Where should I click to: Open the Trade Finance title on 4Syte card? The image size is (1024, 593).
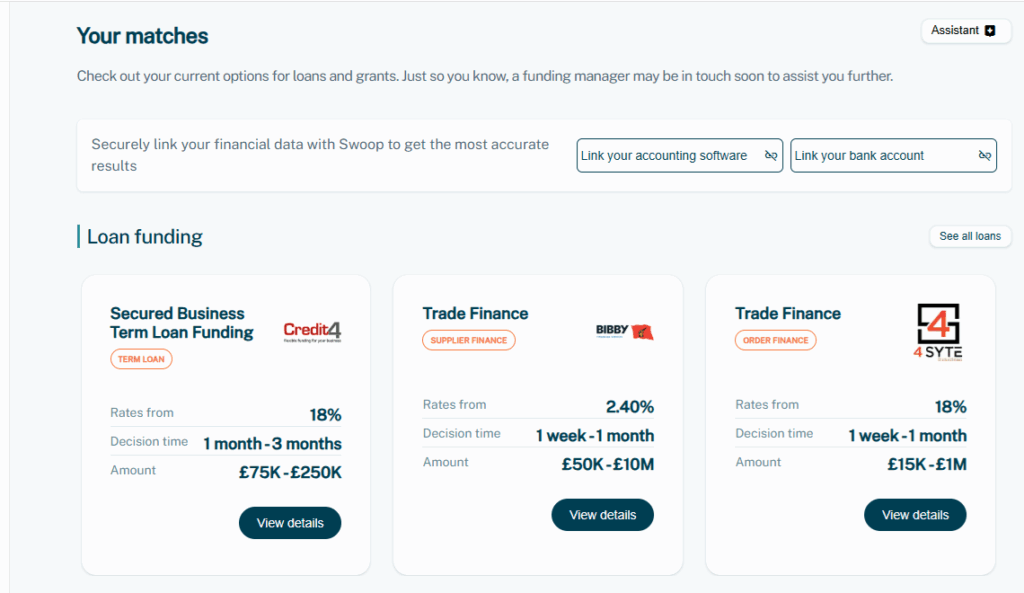coord(788,313)
